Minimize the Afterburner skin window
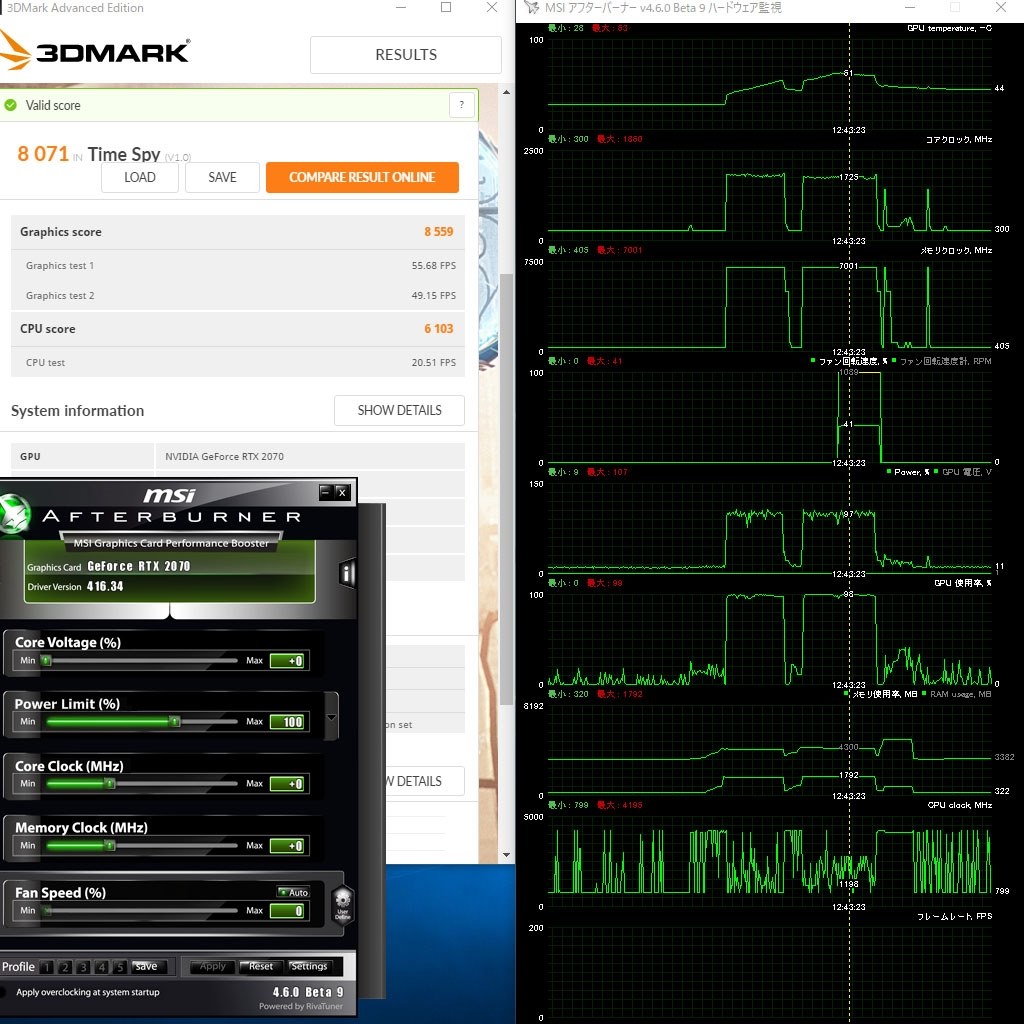The width and height of the screenshot is (1024, 1024). tap(325, 492)
